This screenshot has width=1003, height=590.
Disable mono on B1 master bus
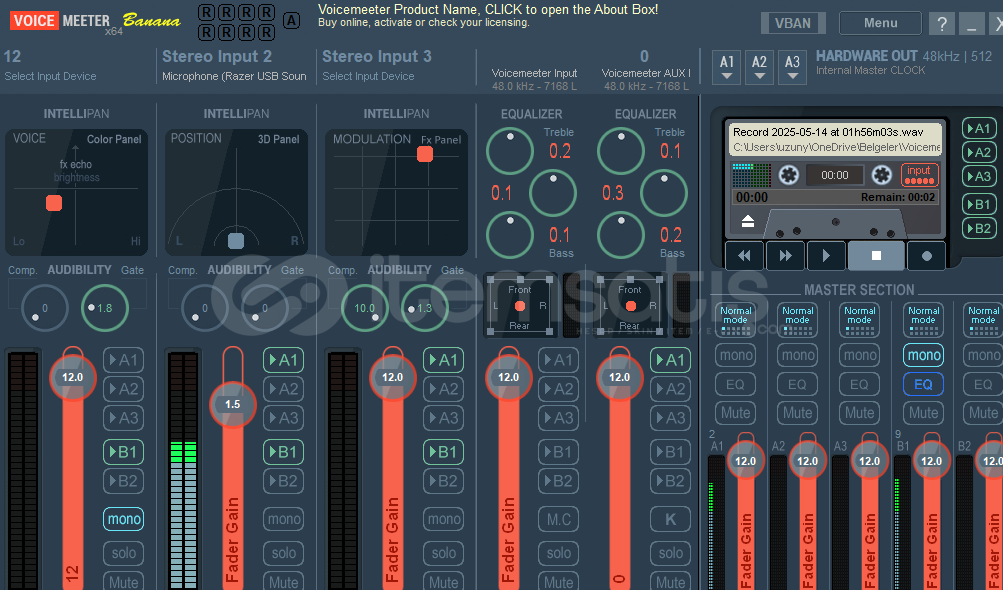(x=924, y=355)
